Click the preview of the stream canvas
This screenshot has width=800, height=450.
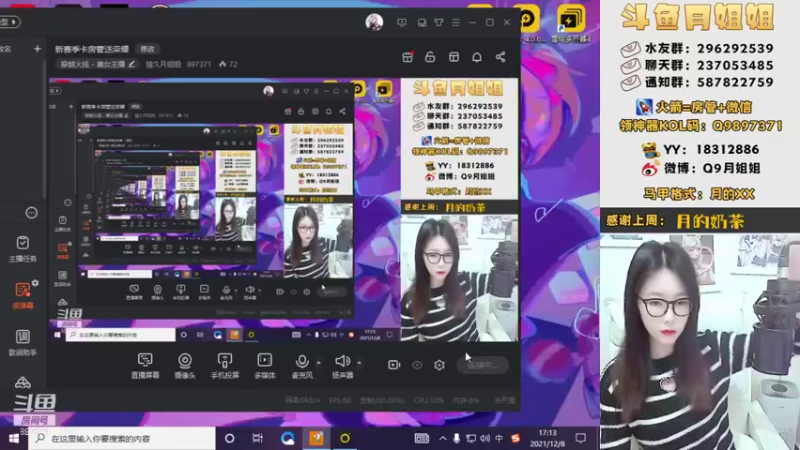coord(283,210)
